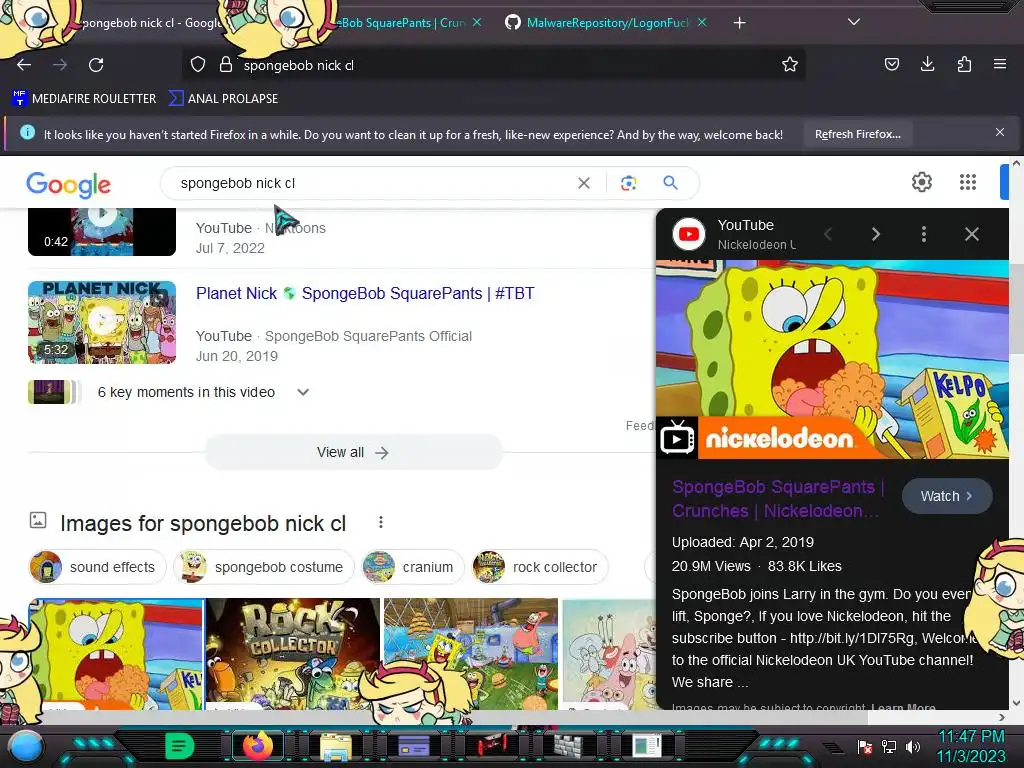This screenshot has height=768, width=1024.
Task: Search by image with Google Lens icon
Action: (628, 183)
